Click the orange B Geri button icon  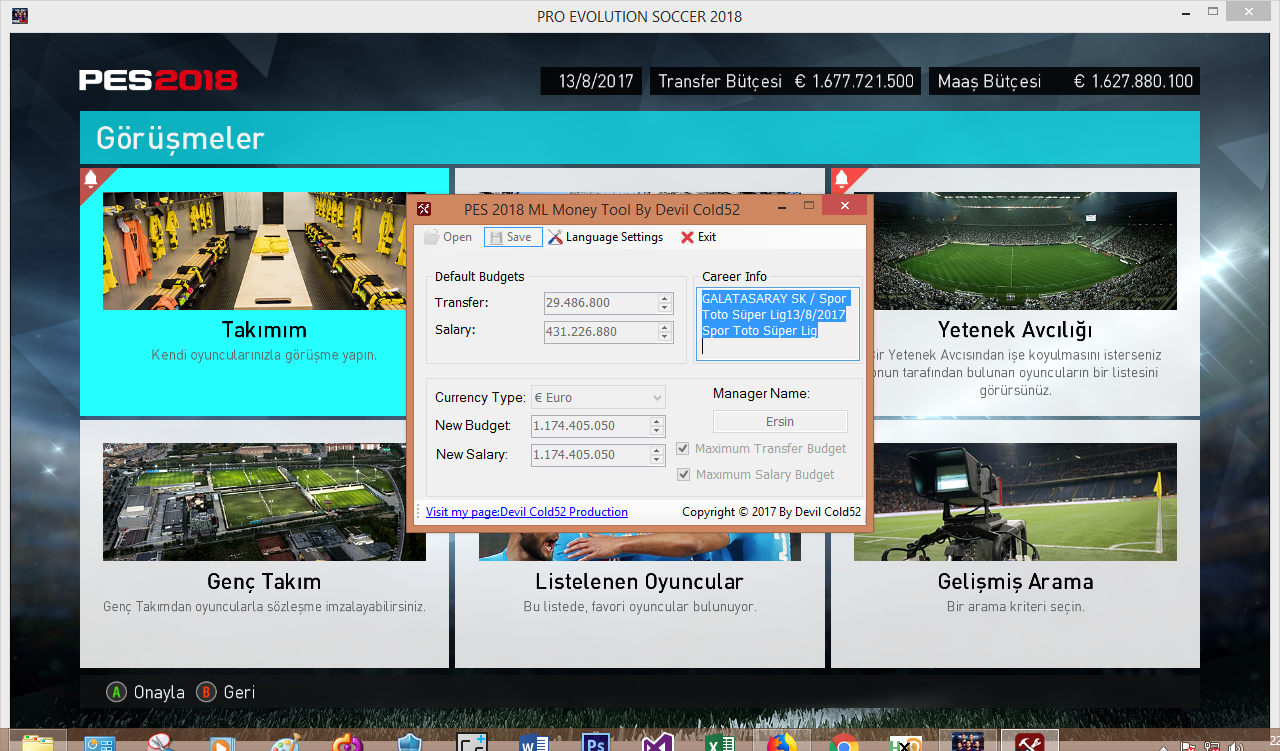pyautogui.click(x=207, y=692)
